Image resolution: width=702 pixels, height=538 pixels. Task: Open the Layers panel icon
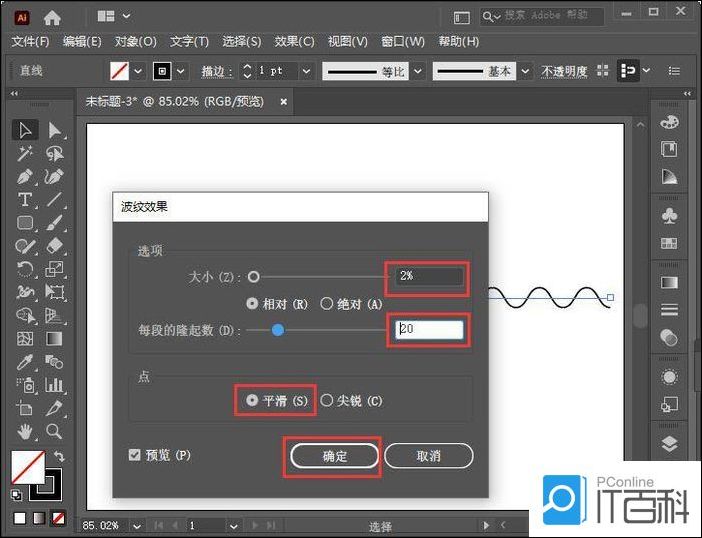point(669,444)
